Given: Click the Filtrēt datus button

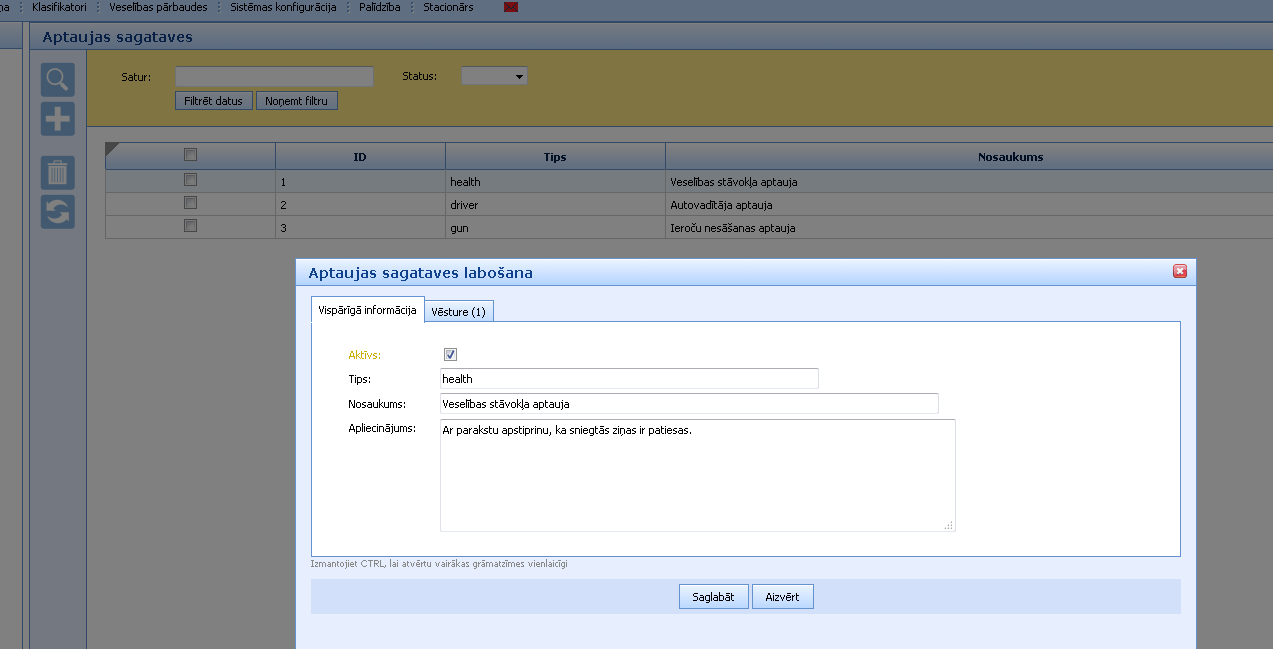Looking at the screenshot, I should coord(213,101).
